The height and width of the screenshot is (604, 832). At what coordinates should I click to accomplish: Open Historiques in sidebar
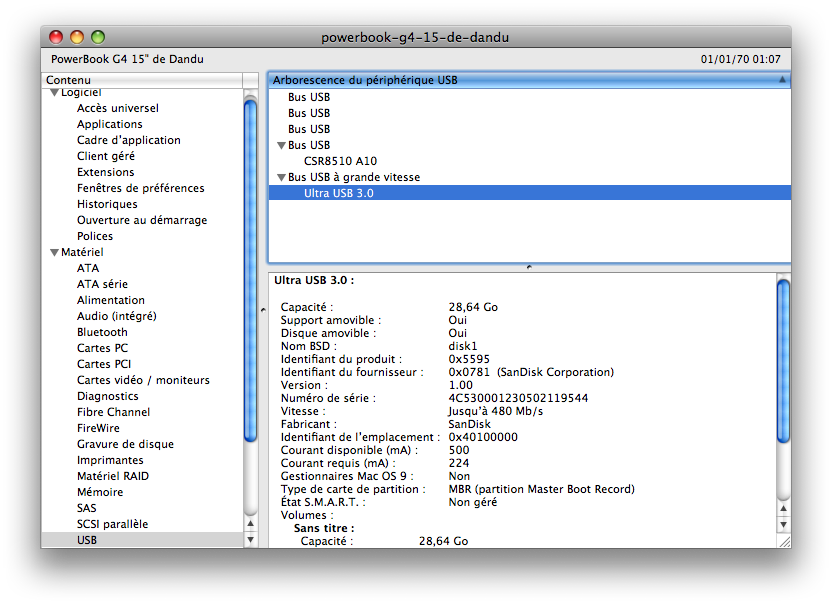click(x=107, y=204)
